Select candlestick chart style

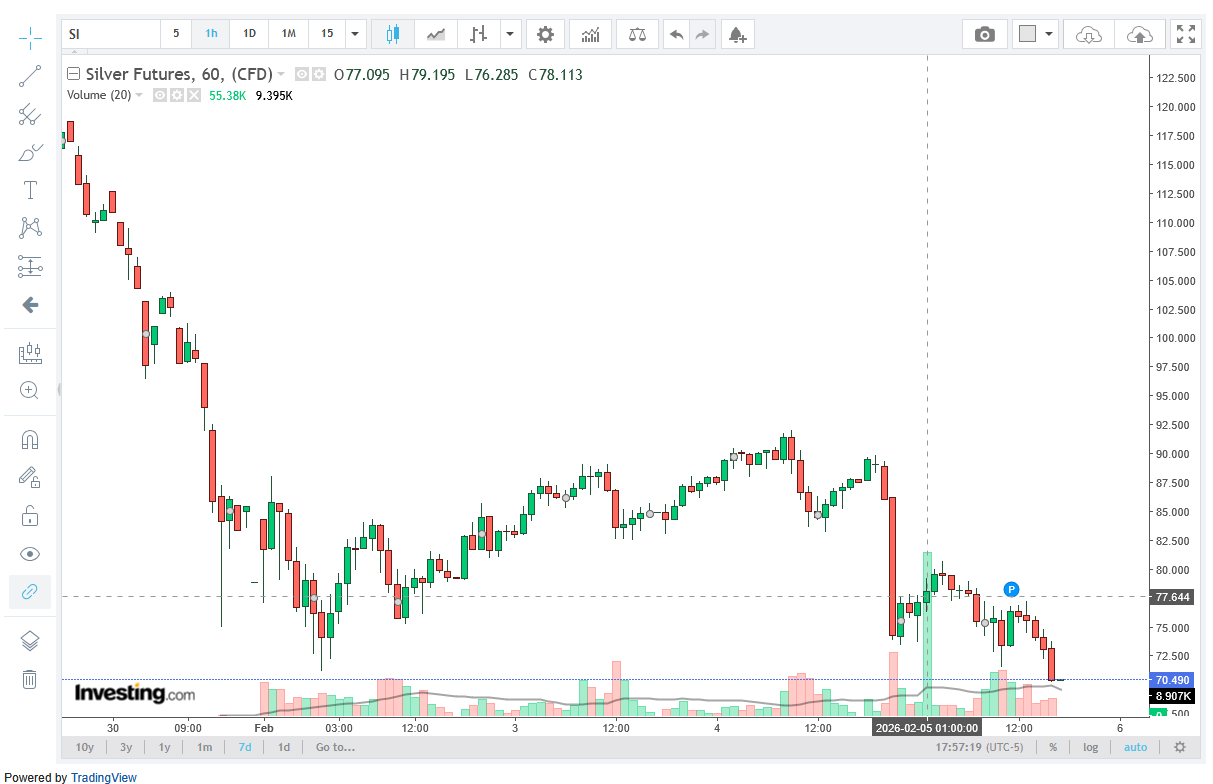coord(392,34)
